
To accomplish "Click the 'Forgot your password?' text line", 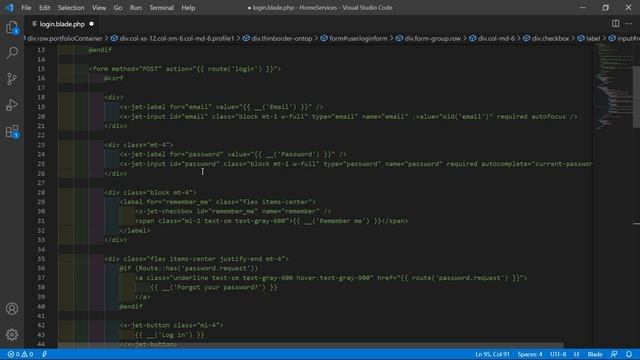I will (214, 287).
